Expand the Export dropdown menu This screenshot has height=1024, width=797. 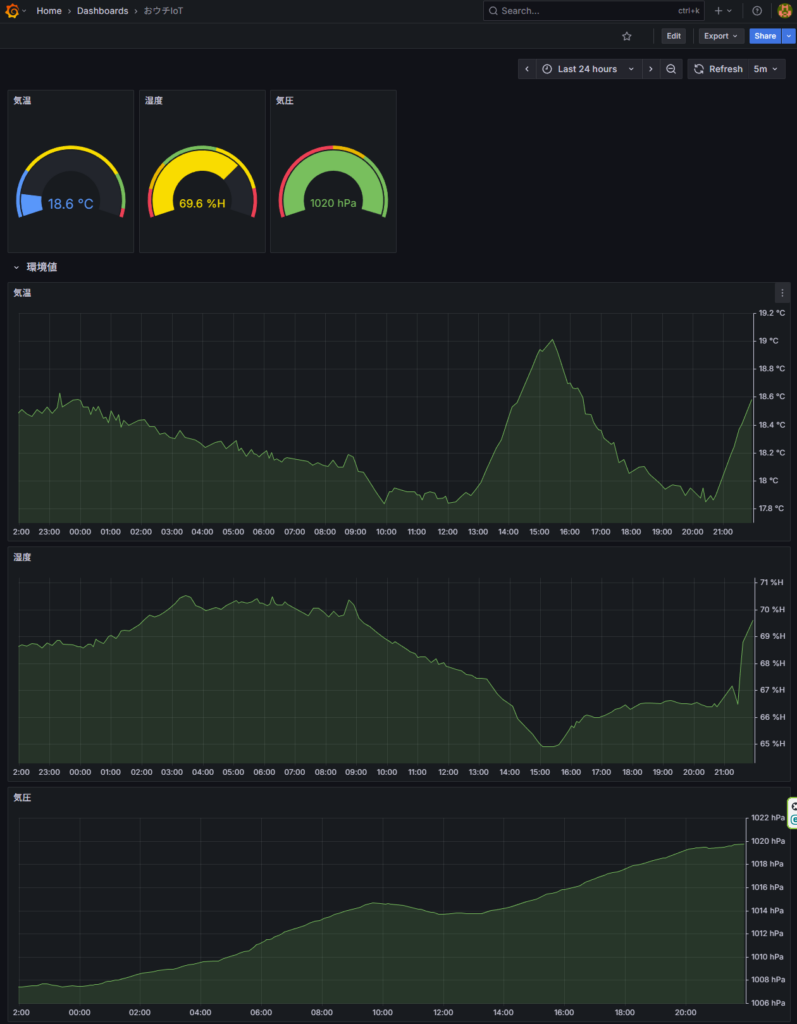click(x=721, y=36)
